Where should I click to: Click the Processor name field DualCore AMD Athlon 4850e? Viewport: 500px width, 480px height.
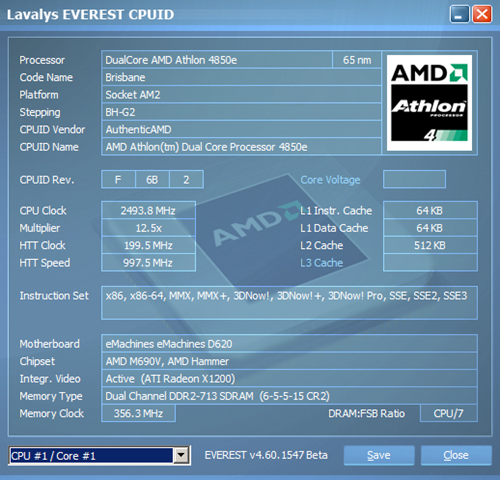217,60
